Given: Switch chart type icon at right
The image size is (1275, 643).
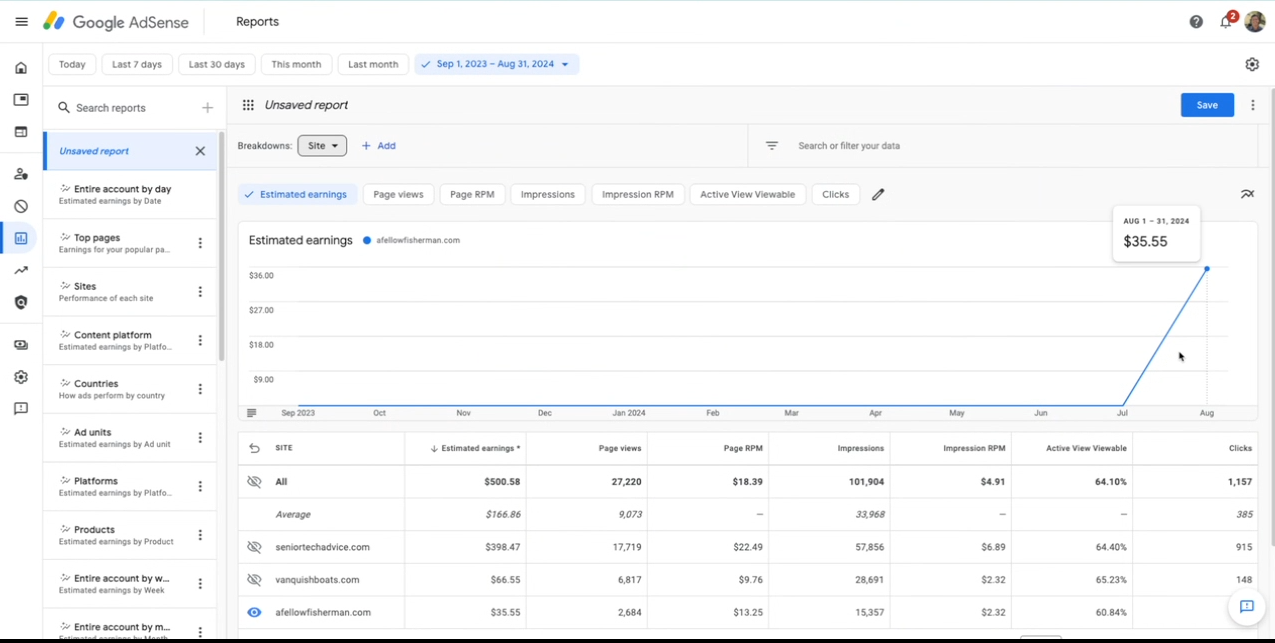Looking at the screenshot, I should [1247, 194].
